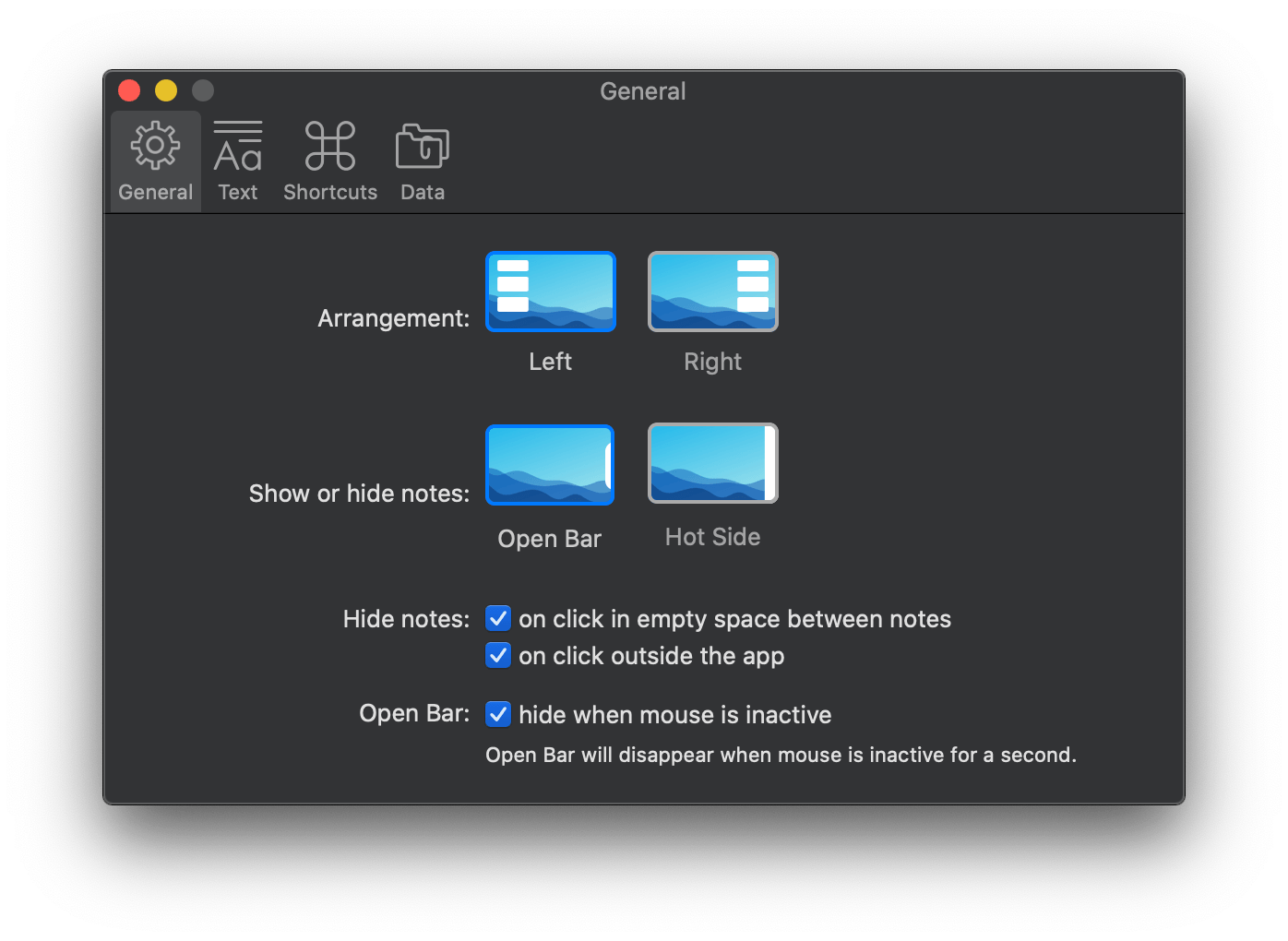Screen dimensions: 1288x941
Task: Uncheck on click outside the app
Action: (x=498, y=655)
